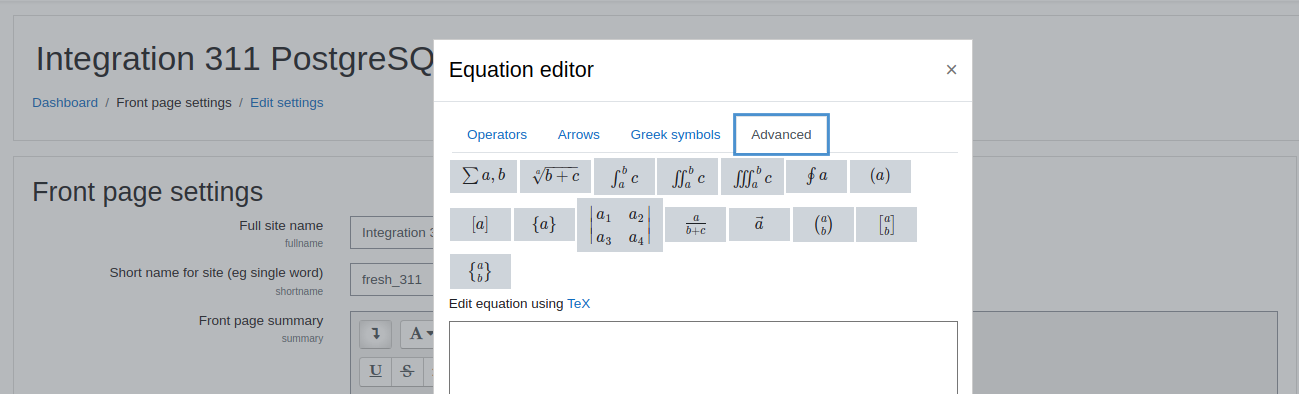
Task: Click inside the TeX equation text area
Action: click(703, 357)
